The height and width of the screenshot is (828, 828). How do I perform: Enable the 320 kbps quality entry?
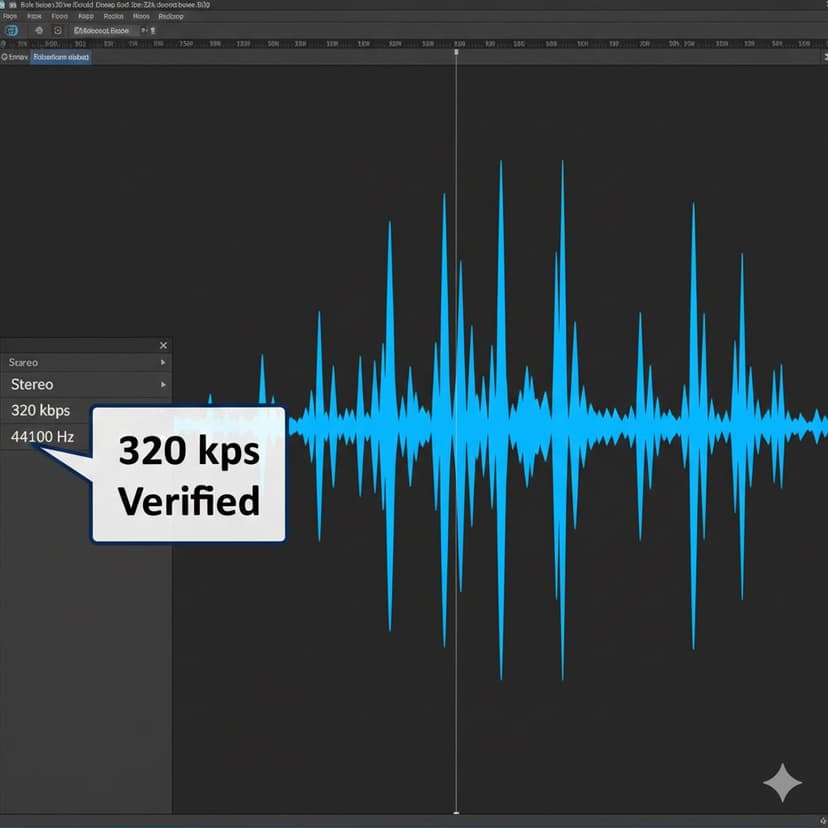click(40, 410)
